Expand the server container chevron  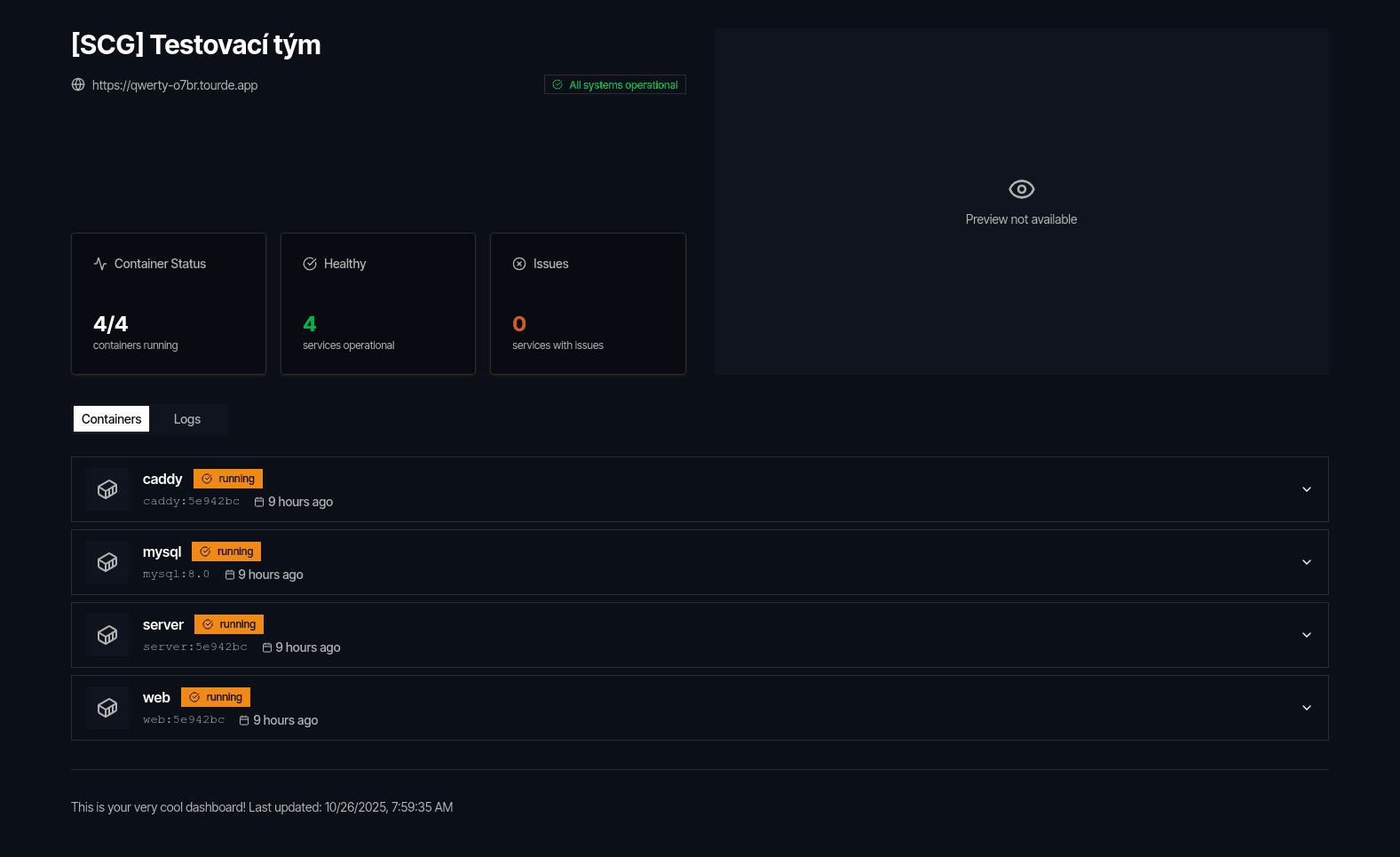tap(1306, 635)
